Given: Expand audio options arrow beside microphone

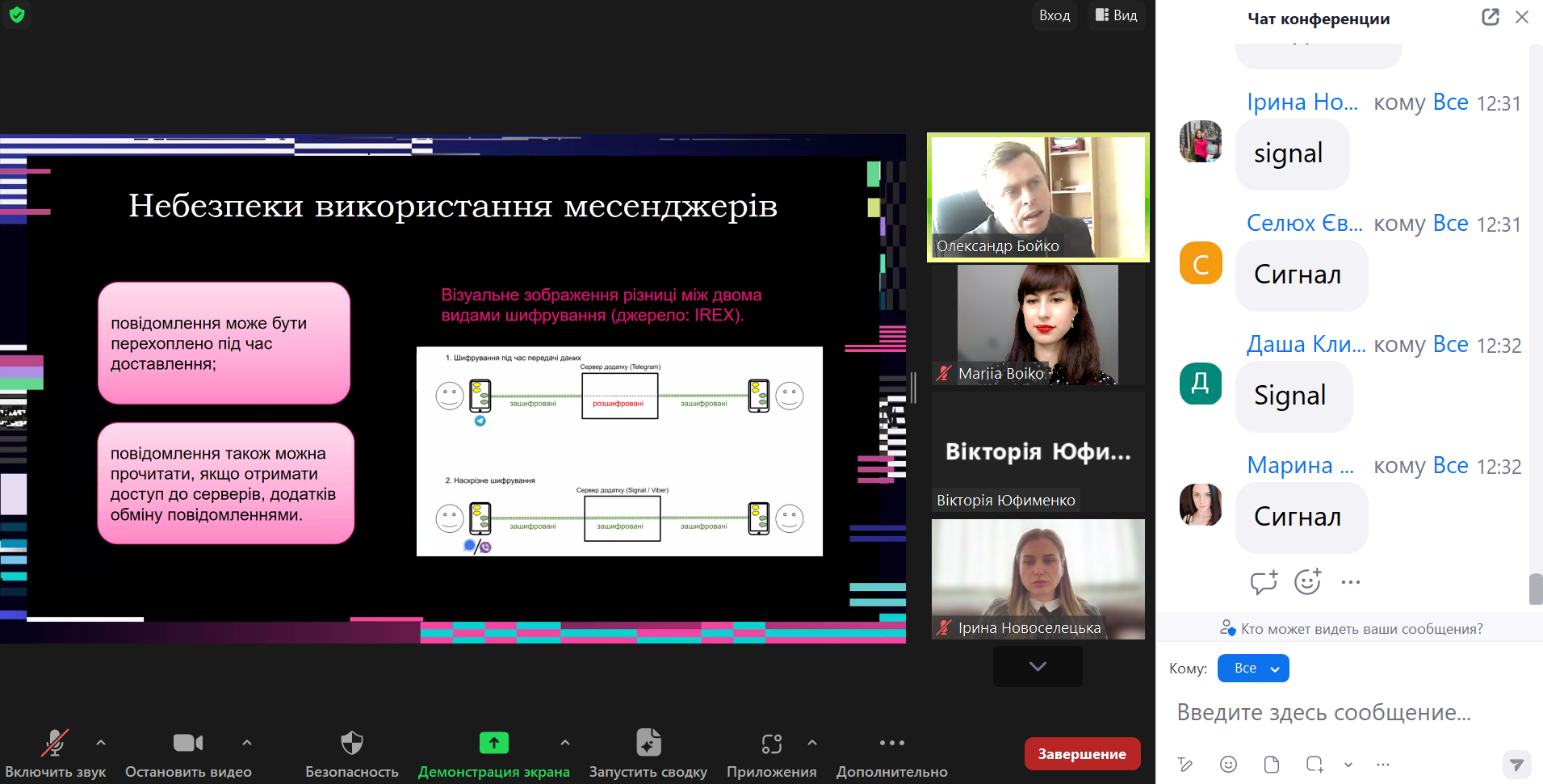Looking at the screenshot, I should point(101,742).
